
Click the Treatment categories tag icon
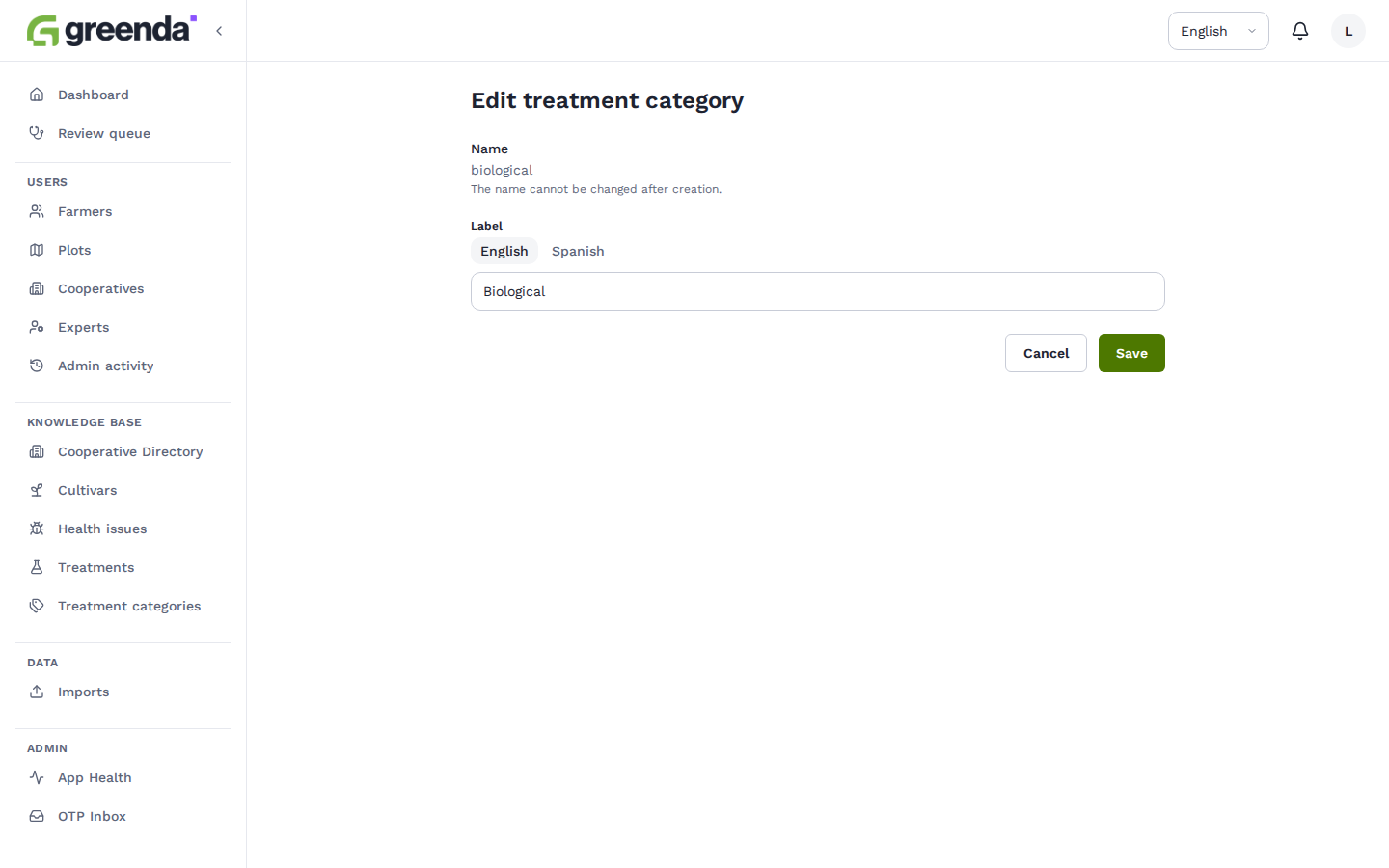click(x=37, y=606)
